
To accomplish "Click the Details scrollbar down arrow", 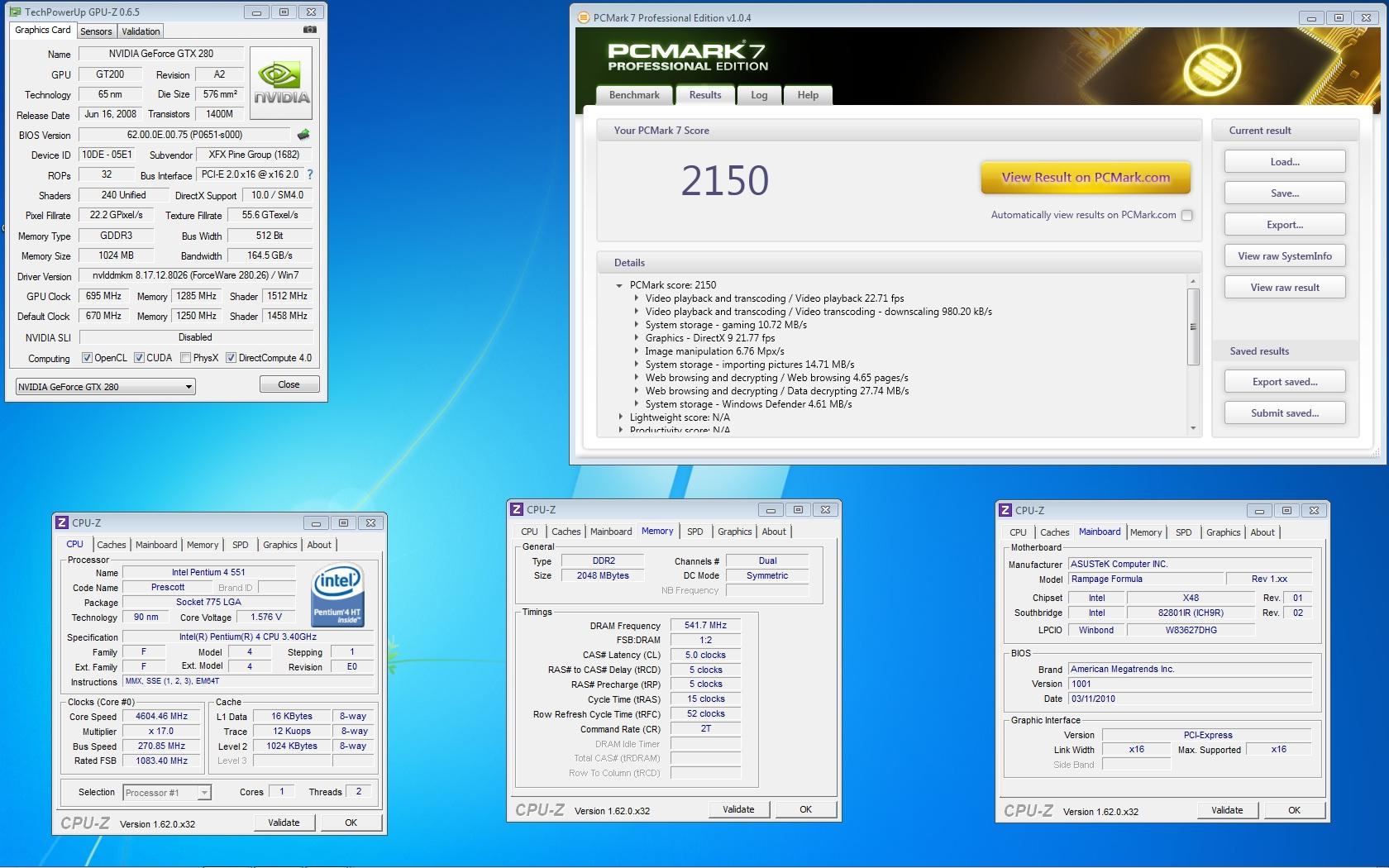I will 1193,428.
